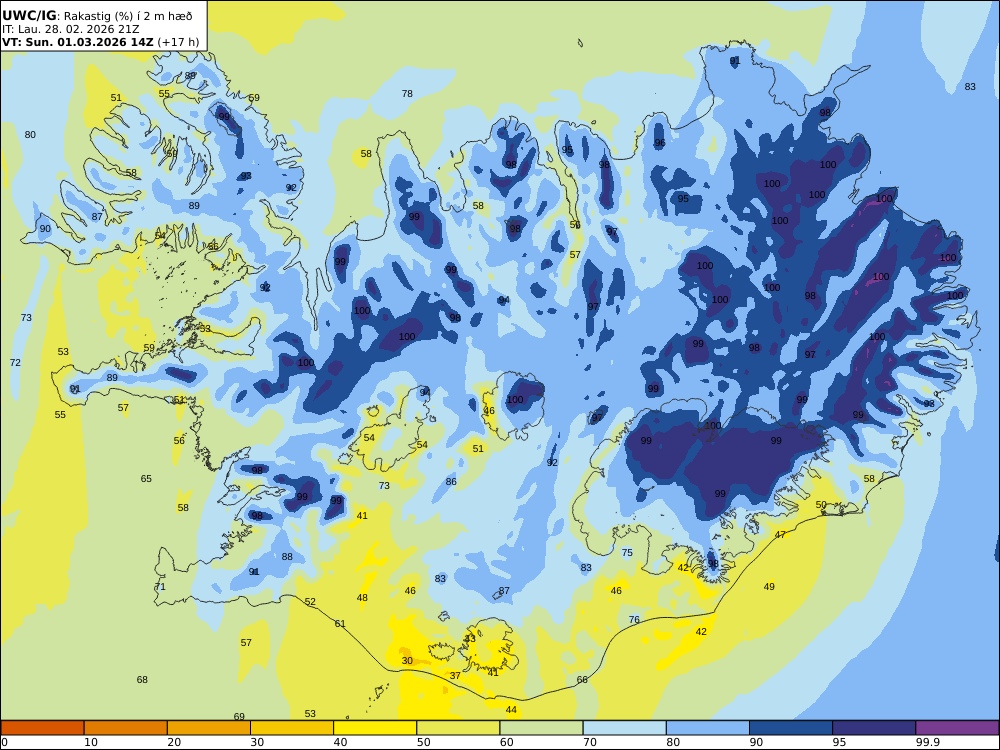Click the map value 47 on the southeast coast
The image size is (1000, 750).
(x=780, y=534)
